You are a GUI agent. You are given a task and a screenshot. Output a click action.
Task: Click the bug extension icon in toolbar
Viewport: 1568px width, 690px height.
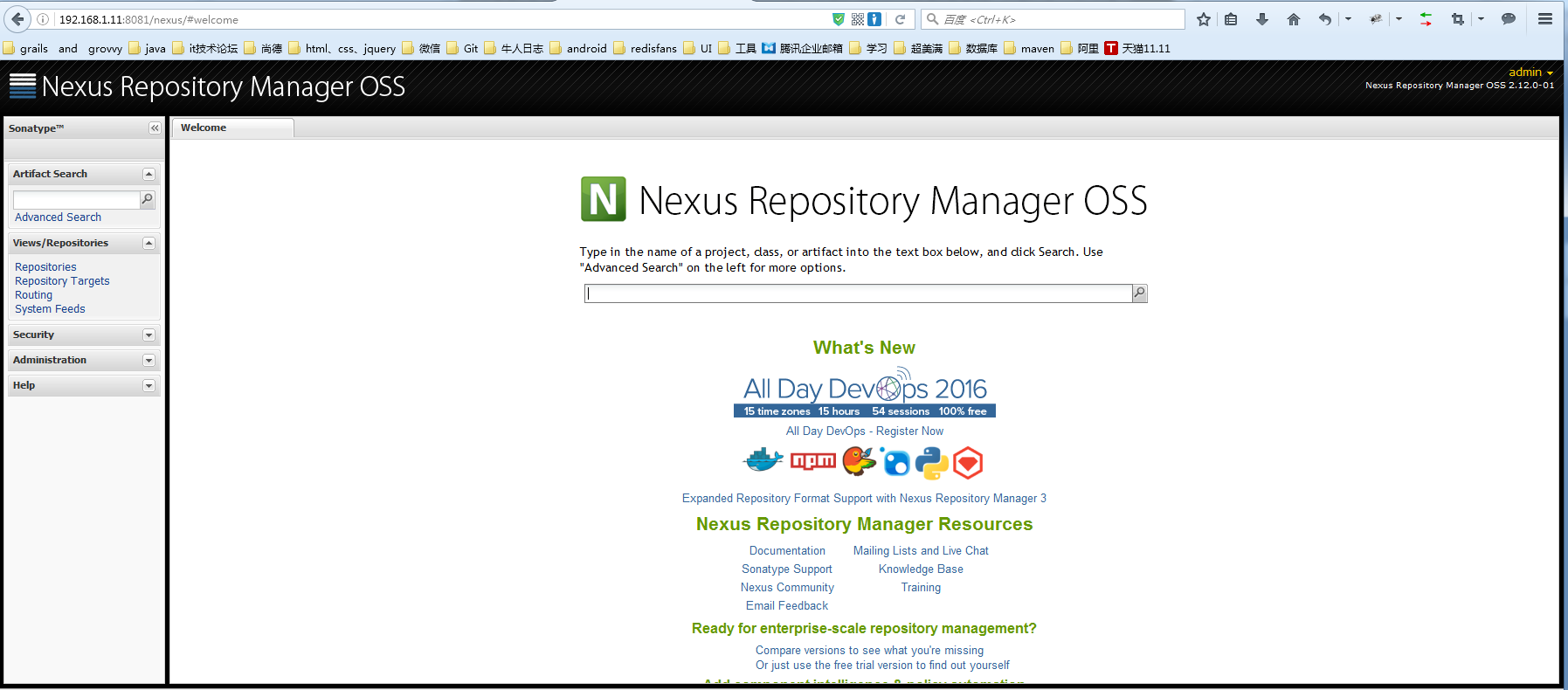(x=1376, y=19)
